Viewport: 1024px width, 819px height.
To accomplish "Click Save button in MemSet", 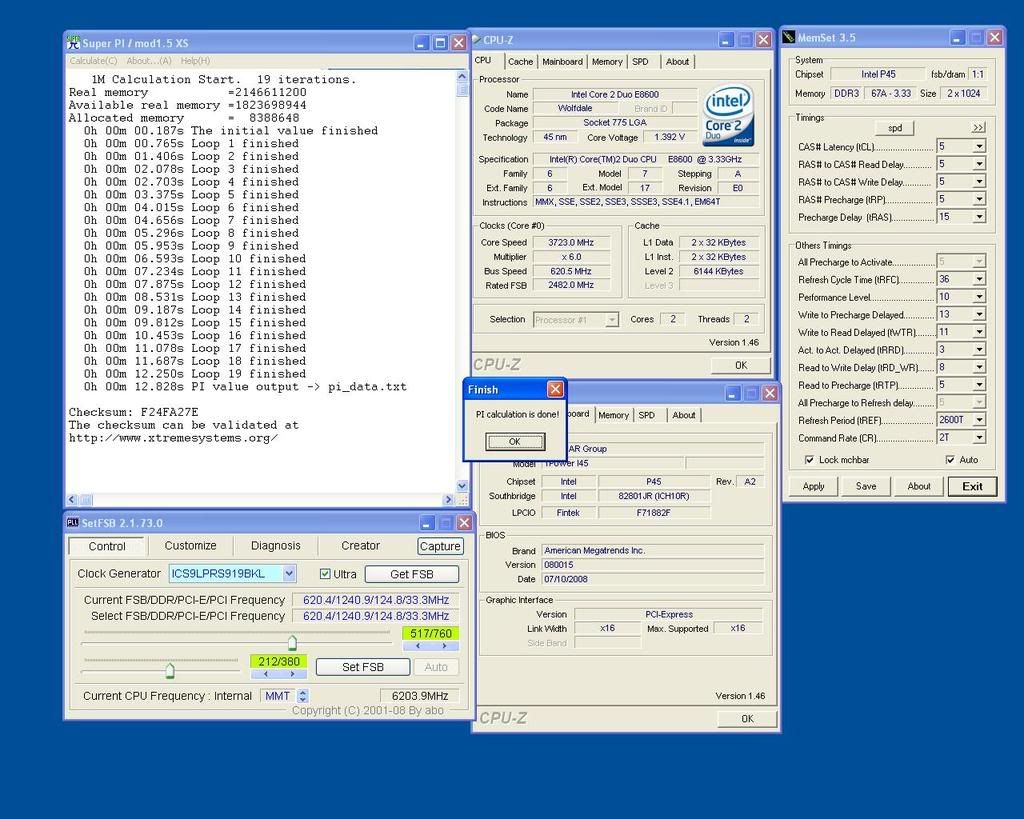I will (x=866, y=486).
